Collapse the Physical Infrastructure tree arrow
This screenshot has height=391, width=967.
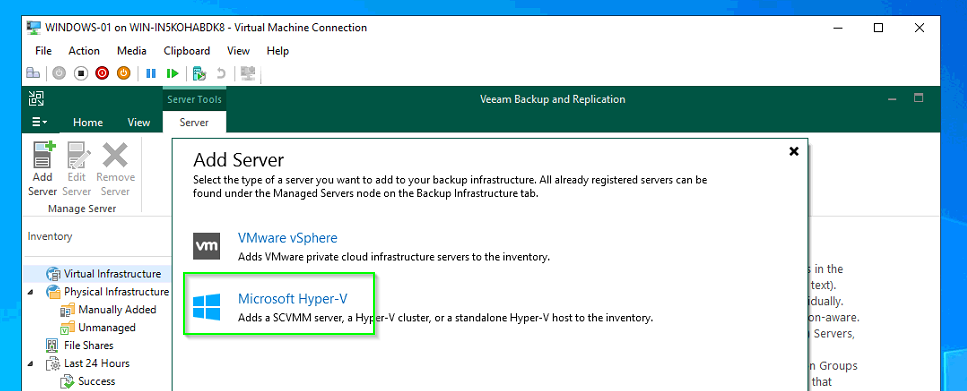pos(31,292)
